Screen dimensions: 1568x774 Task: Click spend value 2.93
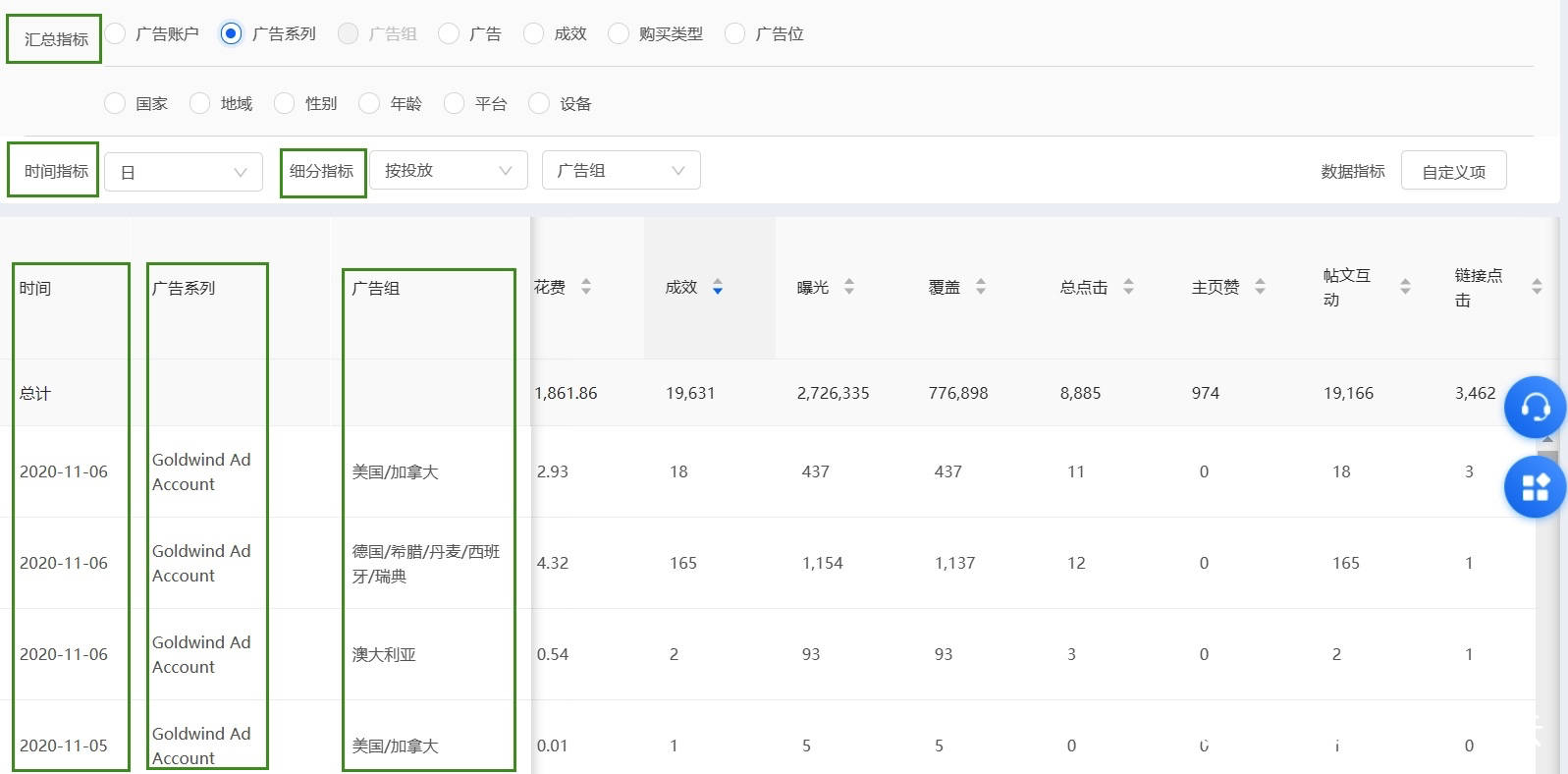pyautogui.click(x=553, y=471)
